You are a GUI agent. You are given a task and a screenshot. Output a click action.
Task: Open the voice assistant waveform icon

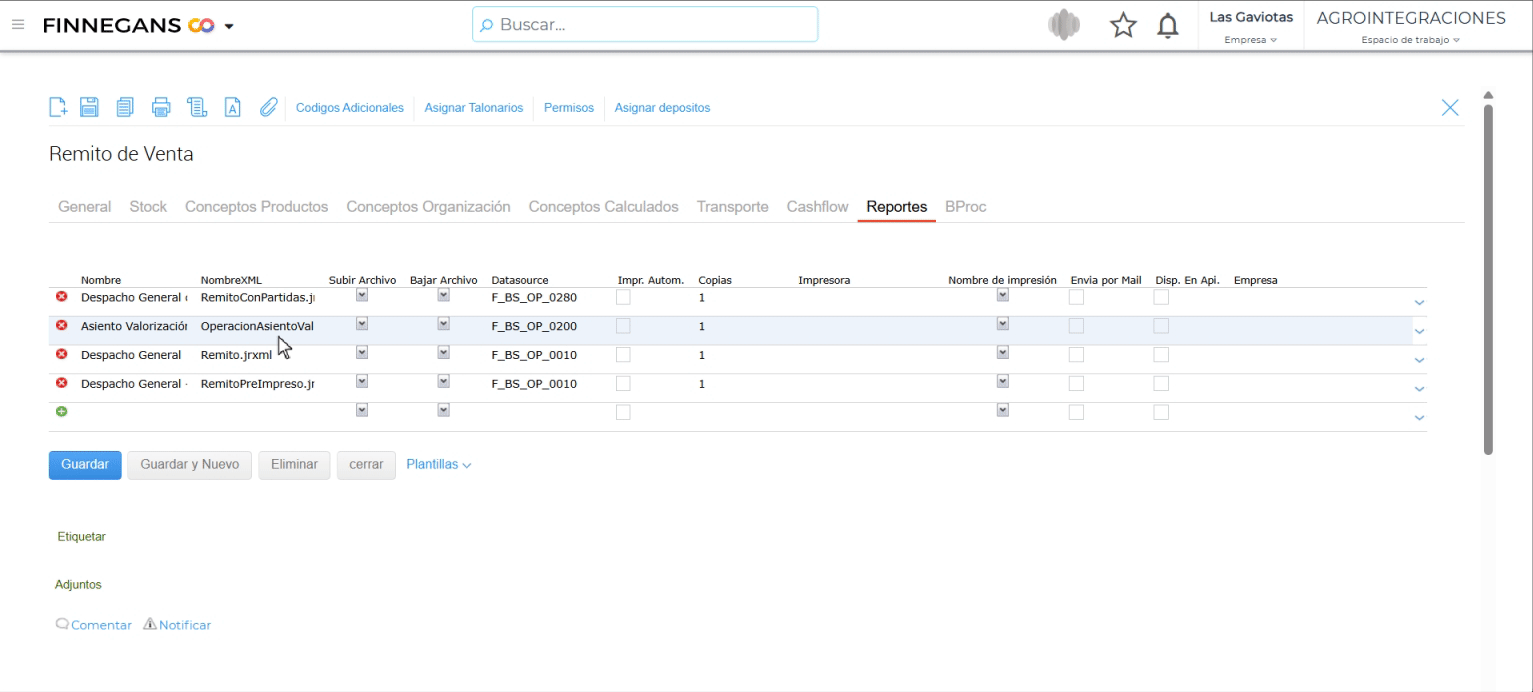pos(1064,24)
